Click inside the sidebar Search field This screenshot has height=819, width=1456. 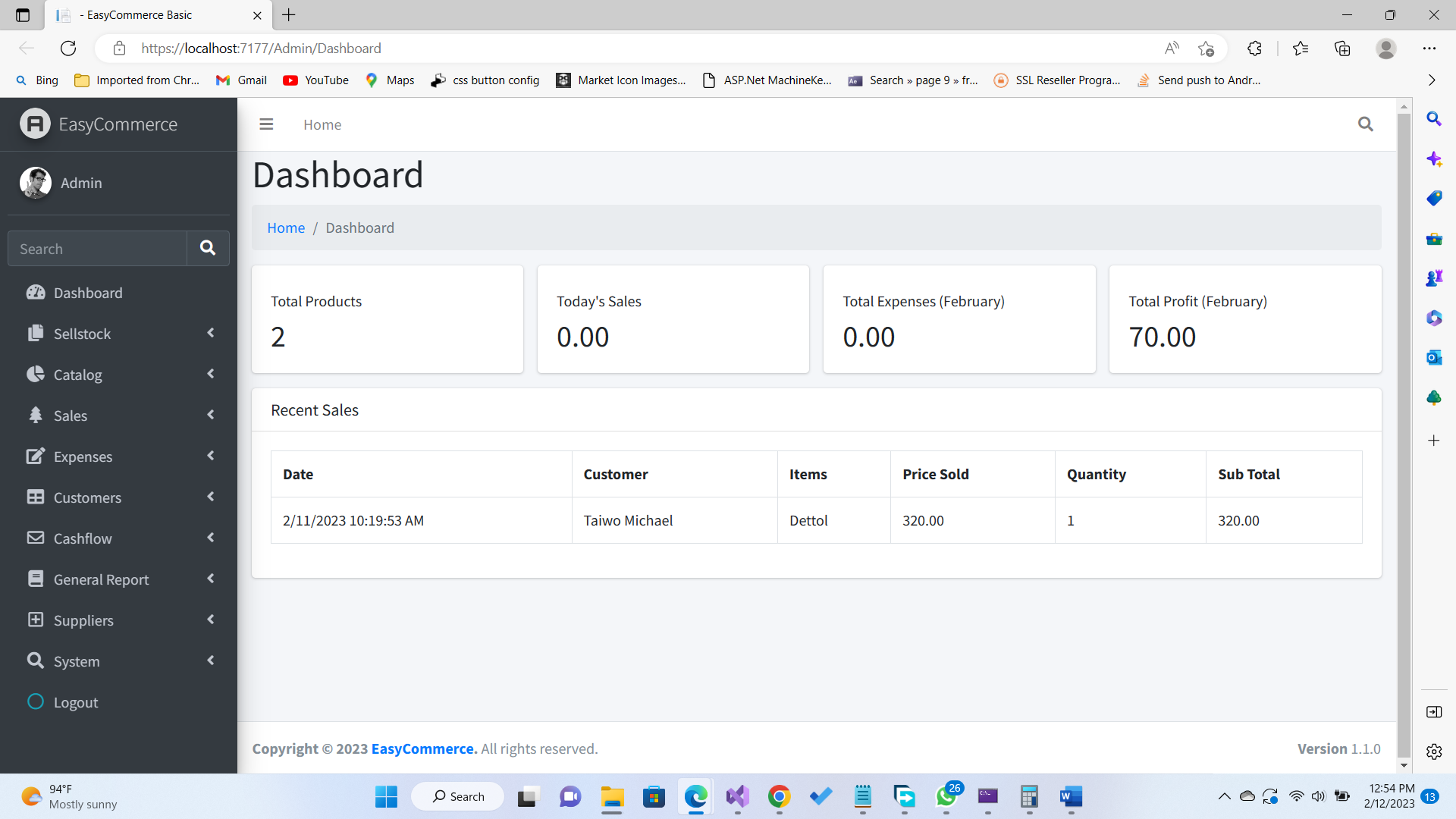[97, 249]
